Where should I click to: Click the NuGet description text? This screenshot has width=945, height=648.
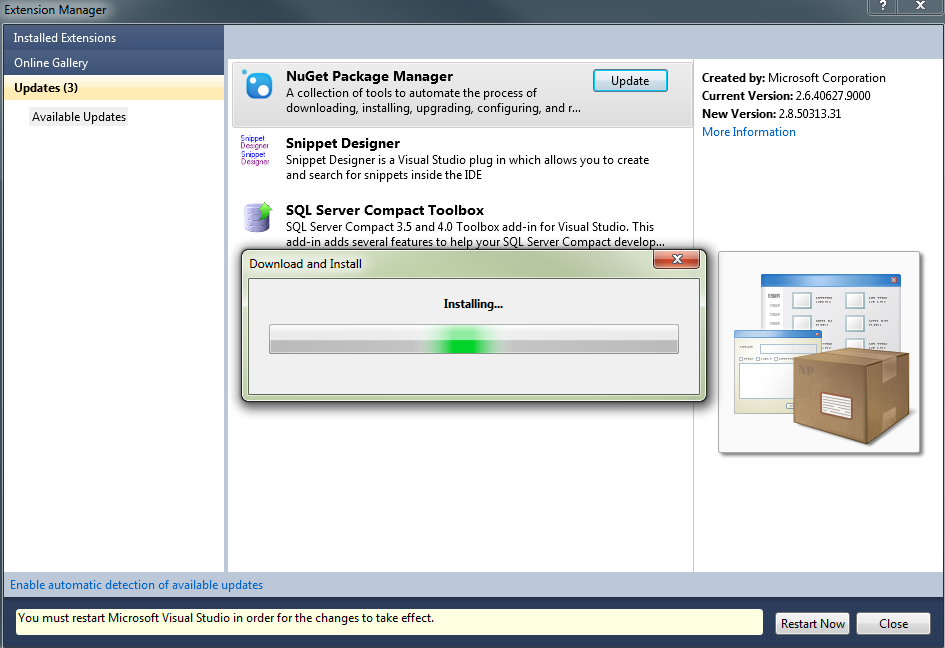[x=433, y=101]
